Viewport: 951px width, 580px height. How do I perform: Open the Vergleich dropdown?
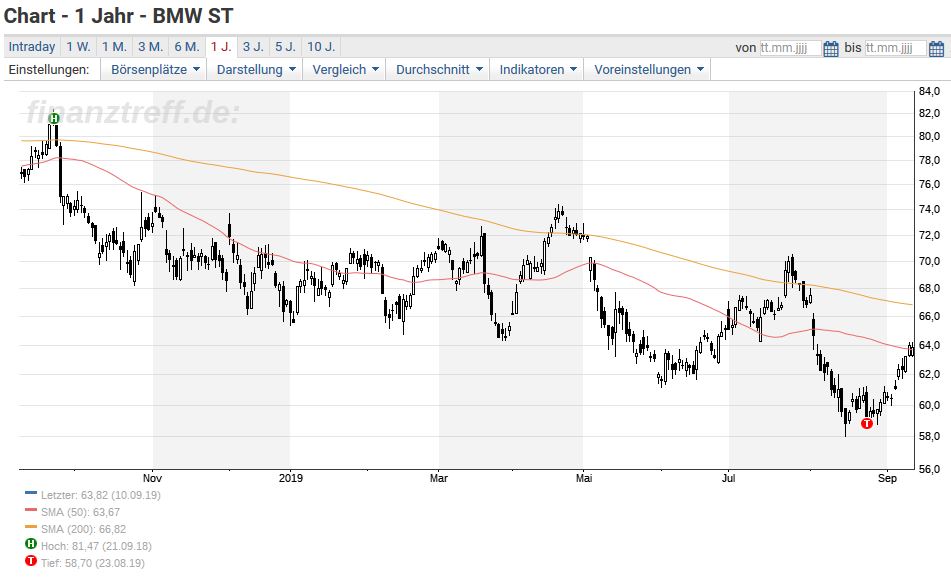[x=344, y=70]
